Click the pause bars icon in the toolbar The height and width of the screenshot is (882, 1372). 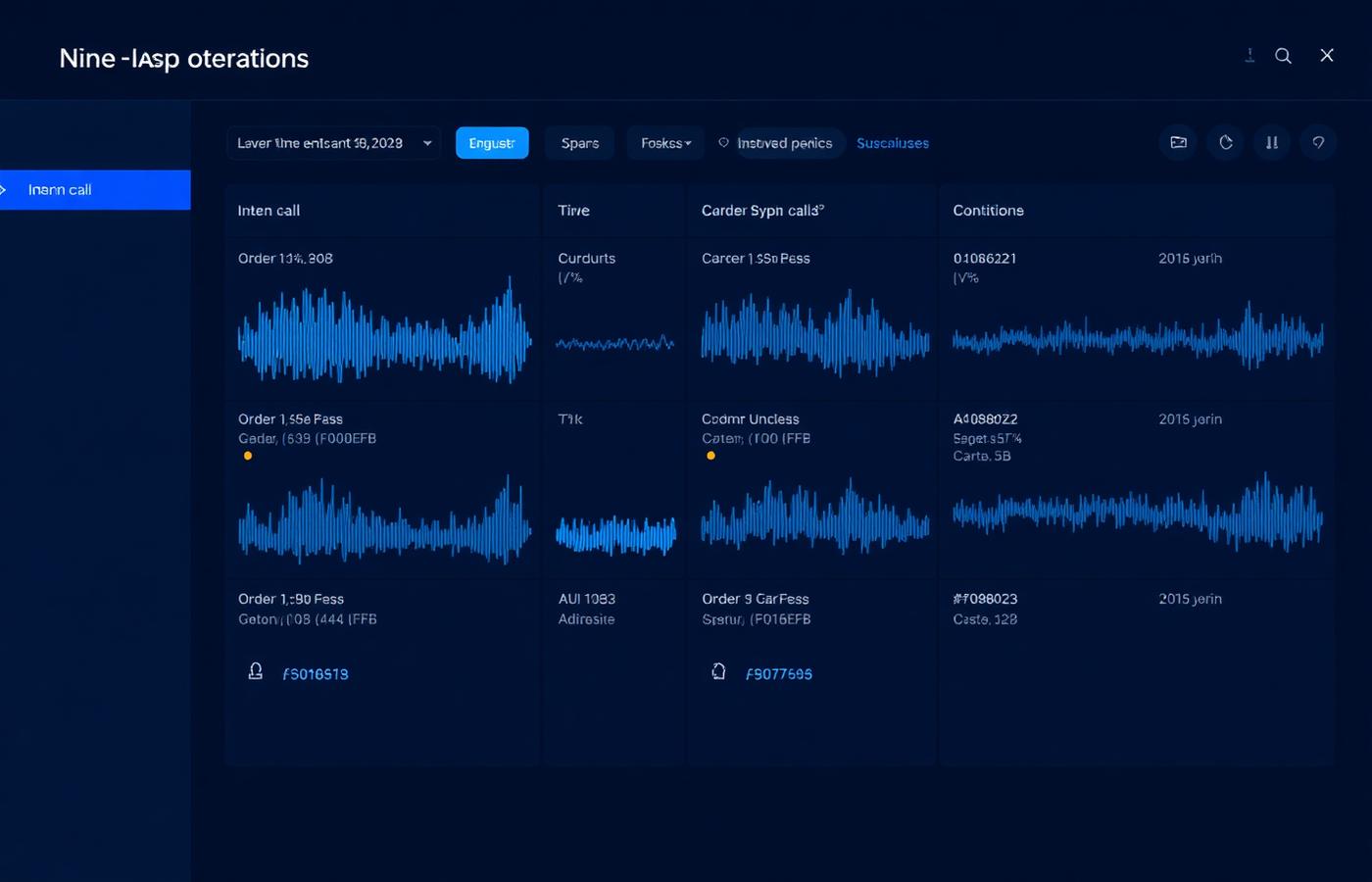click(x=1272, y=143)
